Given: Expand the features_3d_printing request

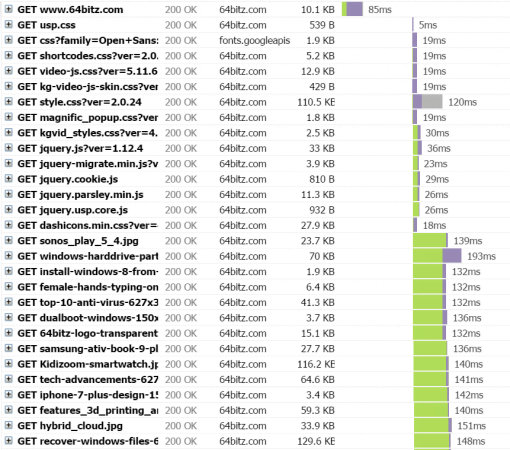Looking at the screenshot, I should coord(9,410).
